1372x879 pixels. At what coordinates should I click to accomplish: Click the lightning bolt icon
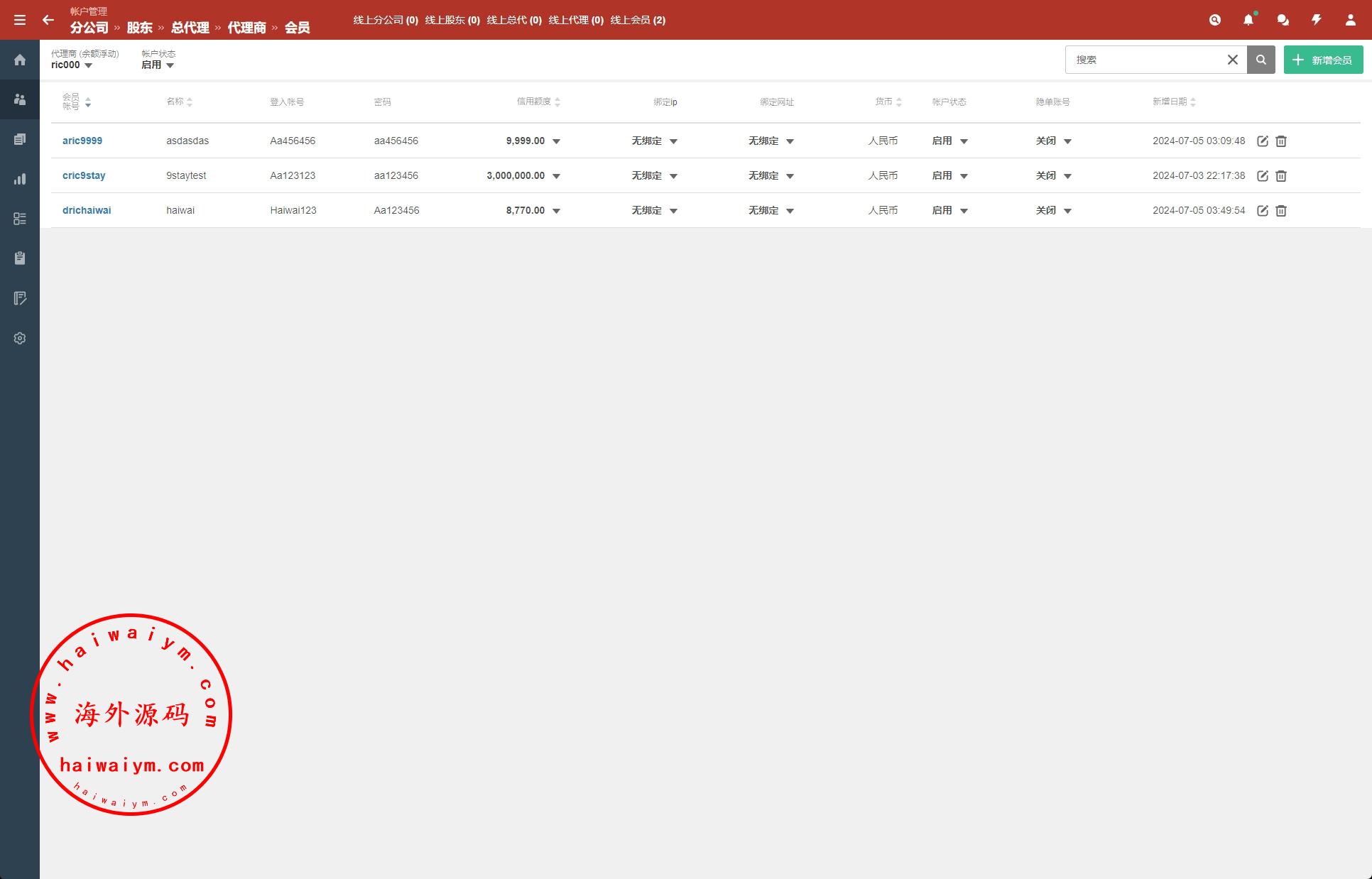click(1316, 20)
